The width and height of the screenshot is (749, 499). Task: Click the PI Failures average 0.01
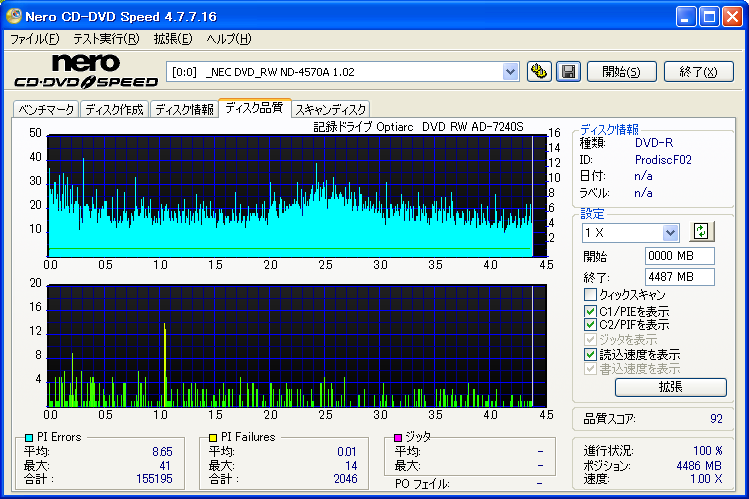(347, 451)
